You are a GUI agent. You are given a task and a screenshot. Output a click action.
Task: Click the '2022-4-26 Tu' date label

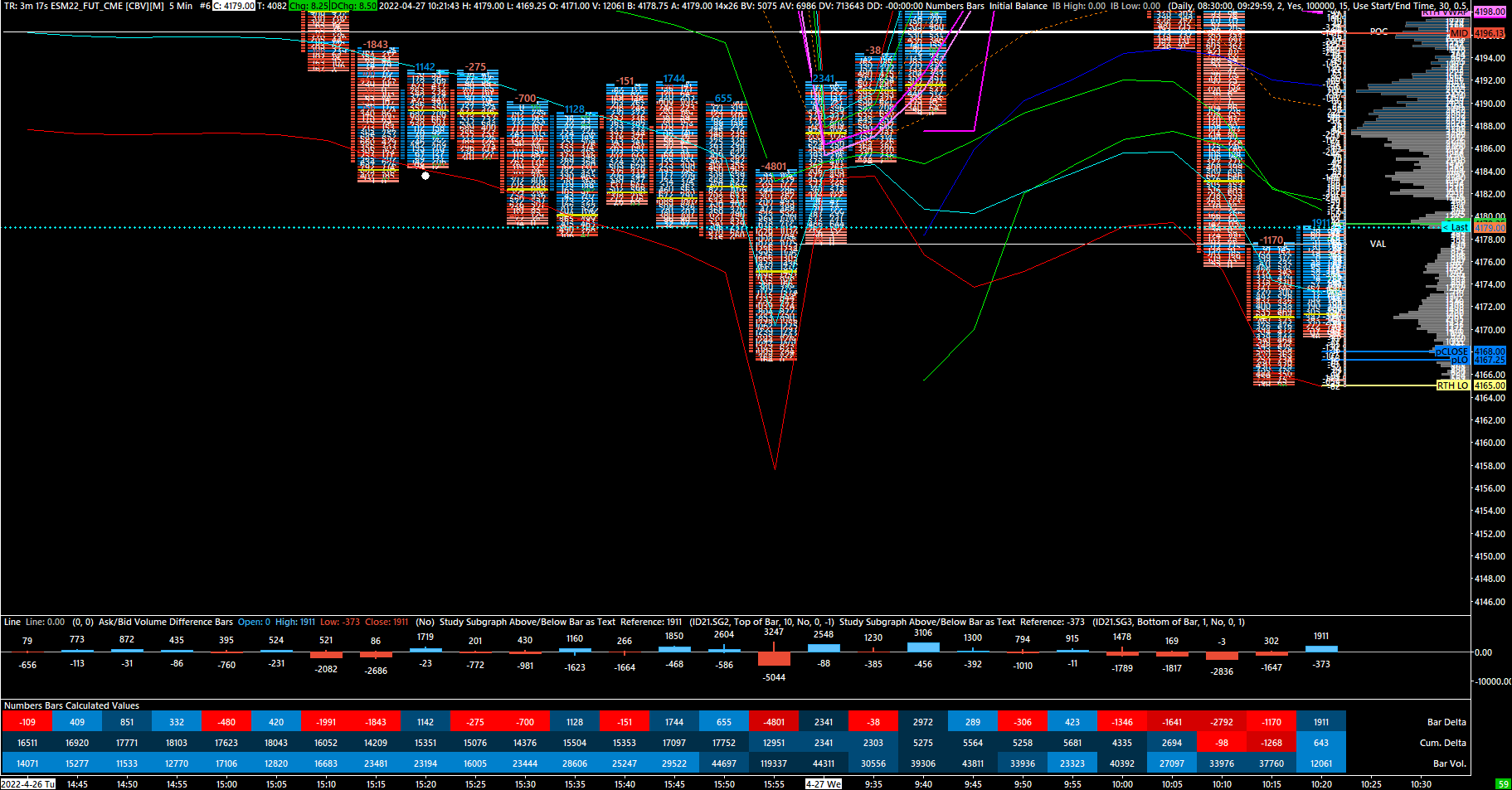pos(28,784)
